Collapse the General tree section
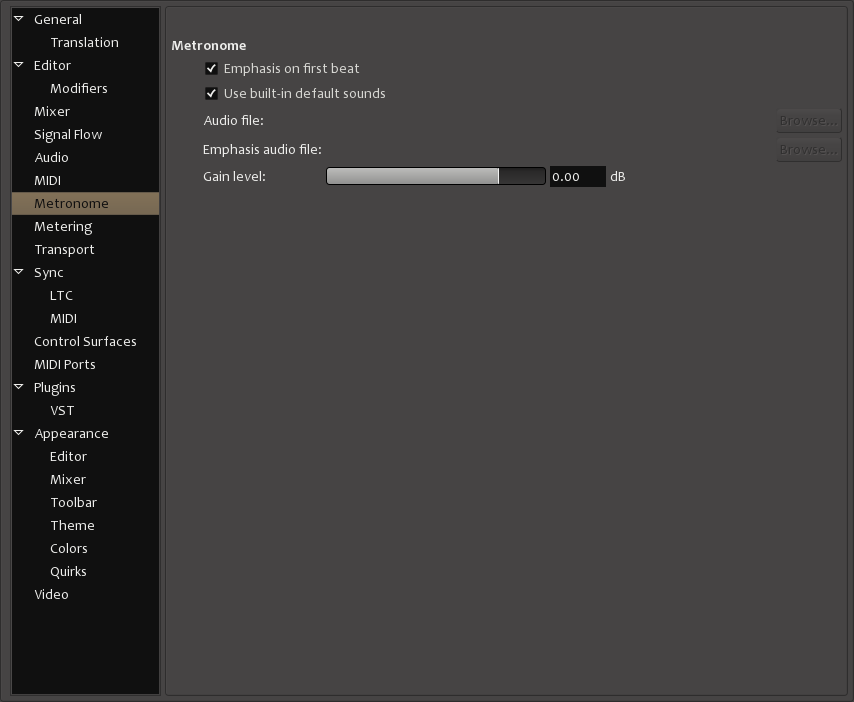This screenshot has height=702, width=854. (x=19, y=19)
